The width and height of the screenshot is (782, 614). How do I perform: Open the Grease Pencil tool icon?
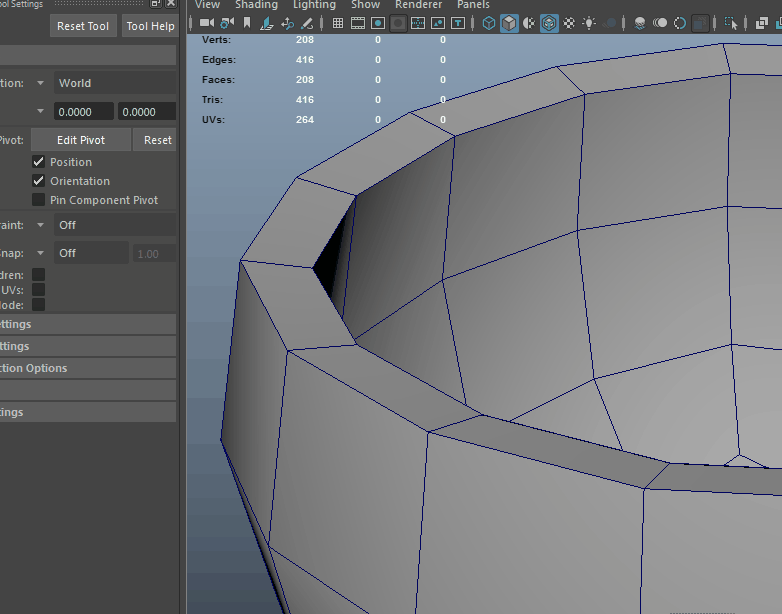307,23
